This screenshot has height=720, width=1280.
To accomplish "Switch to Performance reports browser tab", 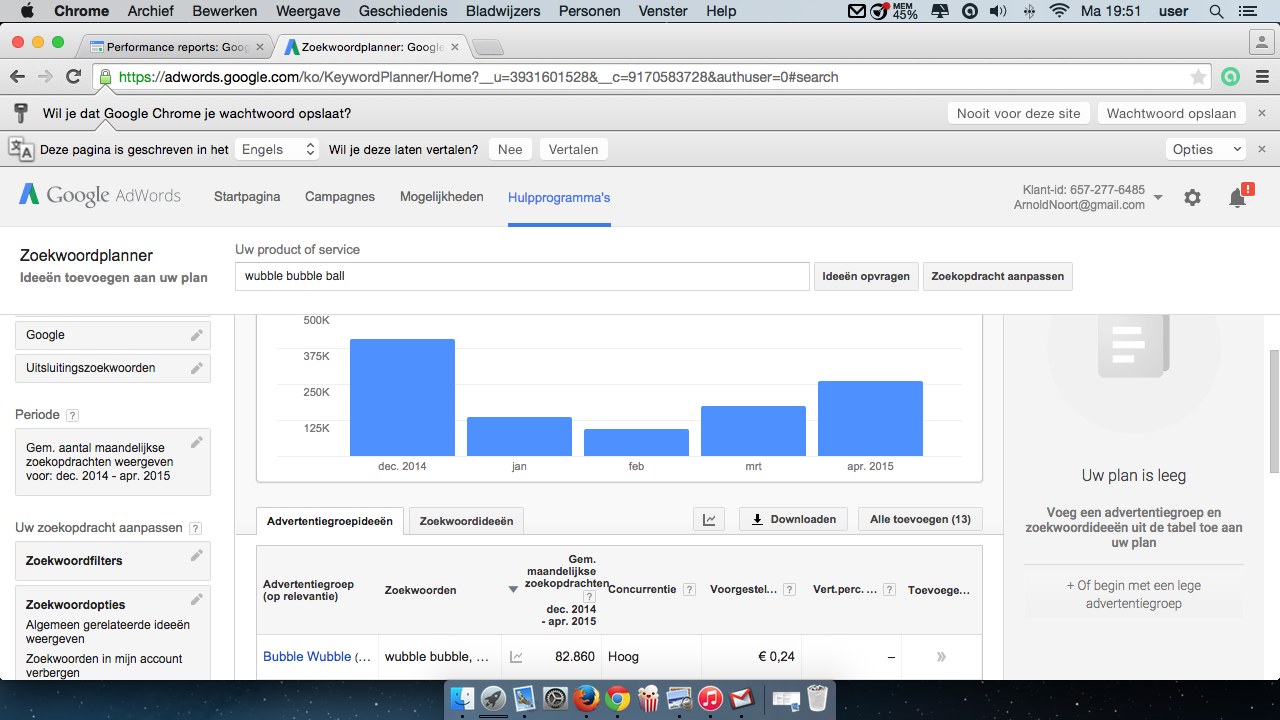I will (x=177, y=47).
